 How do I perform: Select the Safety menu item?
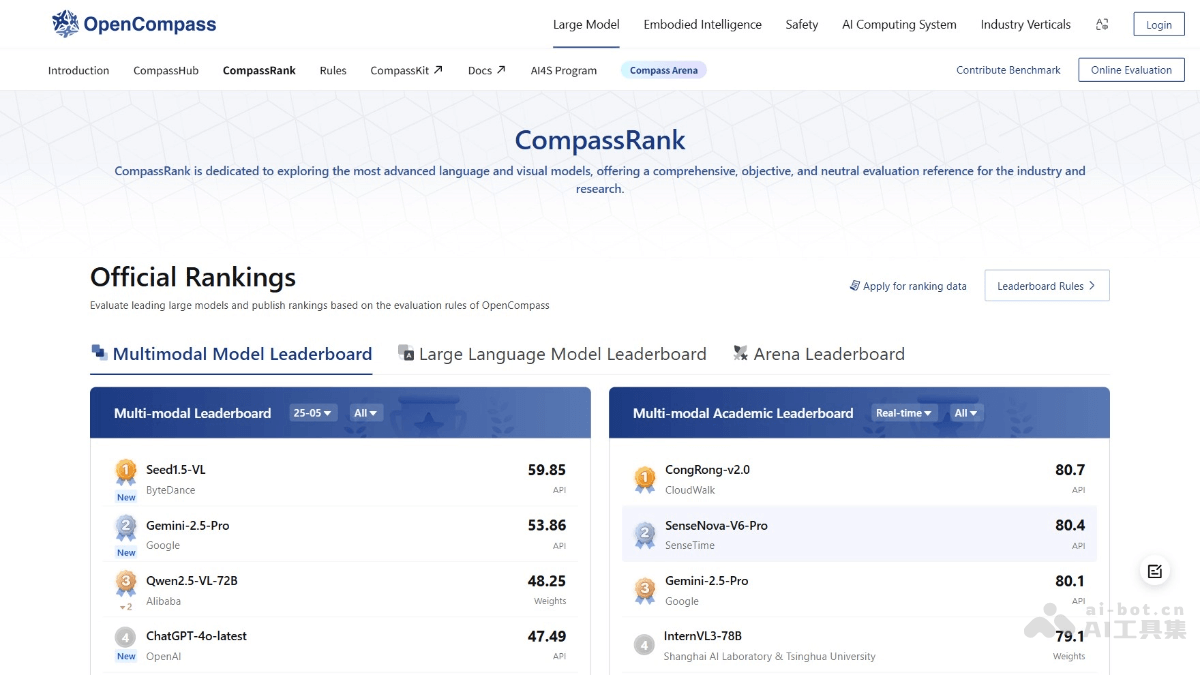801,24
